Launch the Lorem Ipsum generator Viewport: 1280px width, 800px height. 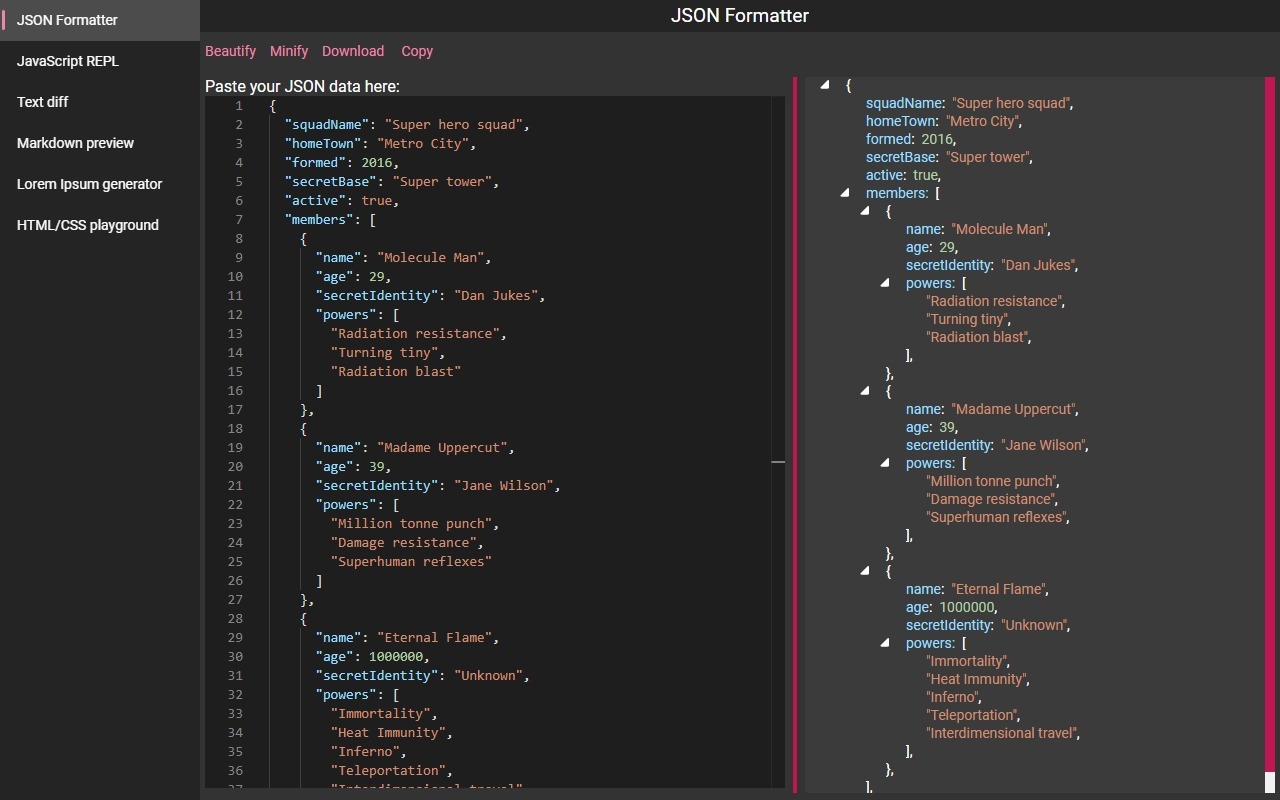[89, 184]
